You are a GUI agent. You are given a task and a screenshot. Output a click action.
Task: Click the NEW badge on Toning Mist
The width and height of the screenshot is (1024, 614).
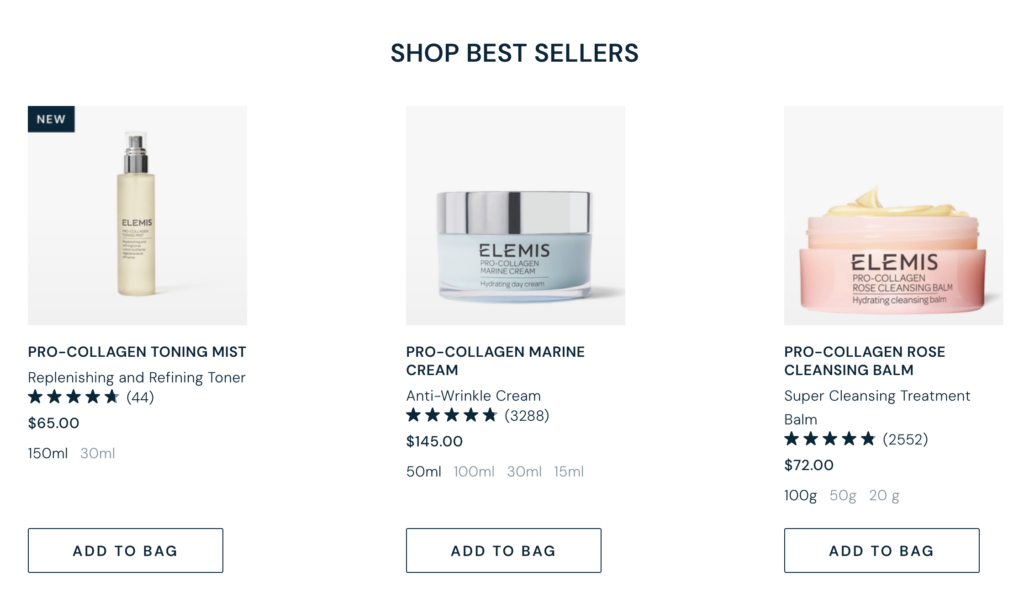[x=51, y=119]
